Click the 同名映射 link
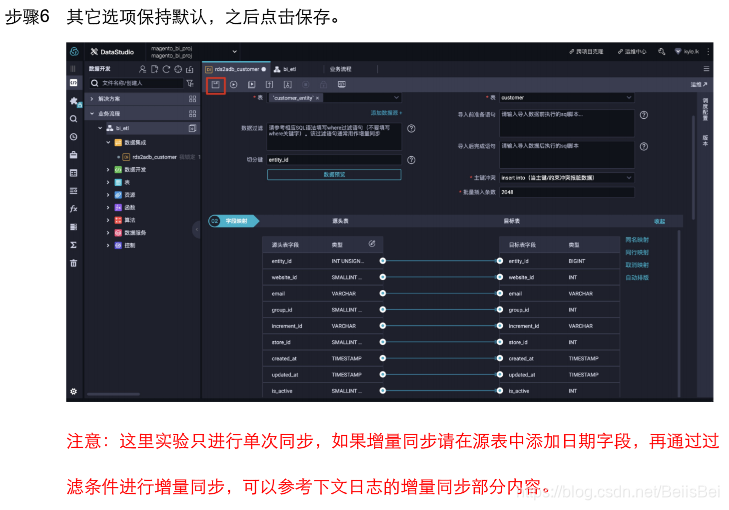 coord(637,240)
